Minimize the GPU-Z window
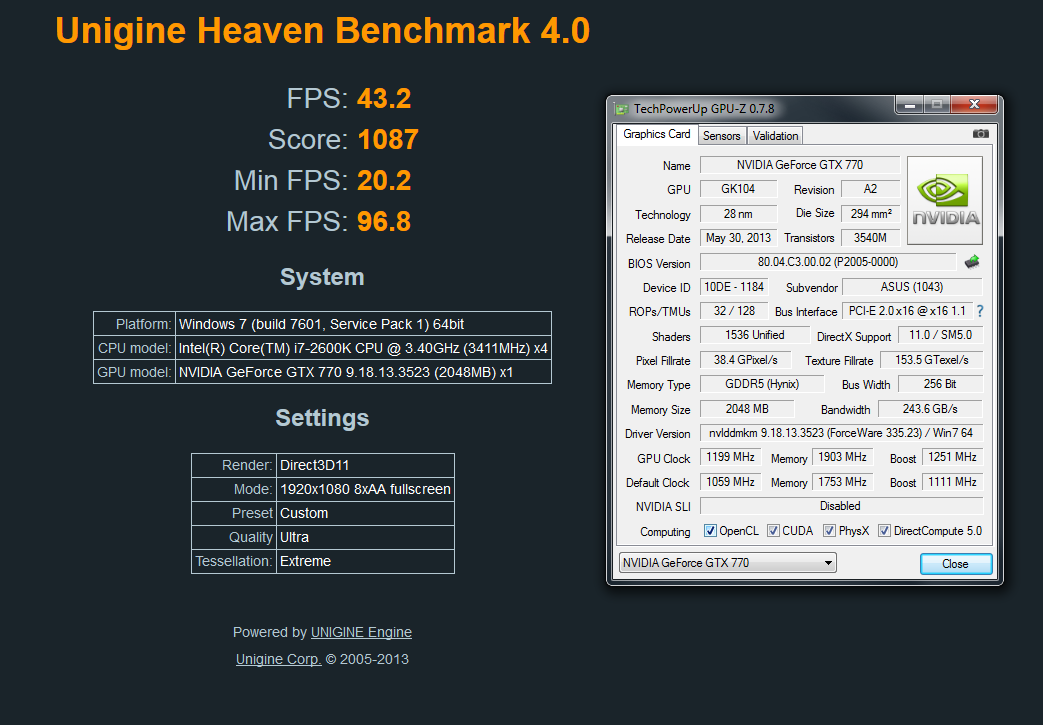Screen dimensions: 1043x725 tap(909, 104)
